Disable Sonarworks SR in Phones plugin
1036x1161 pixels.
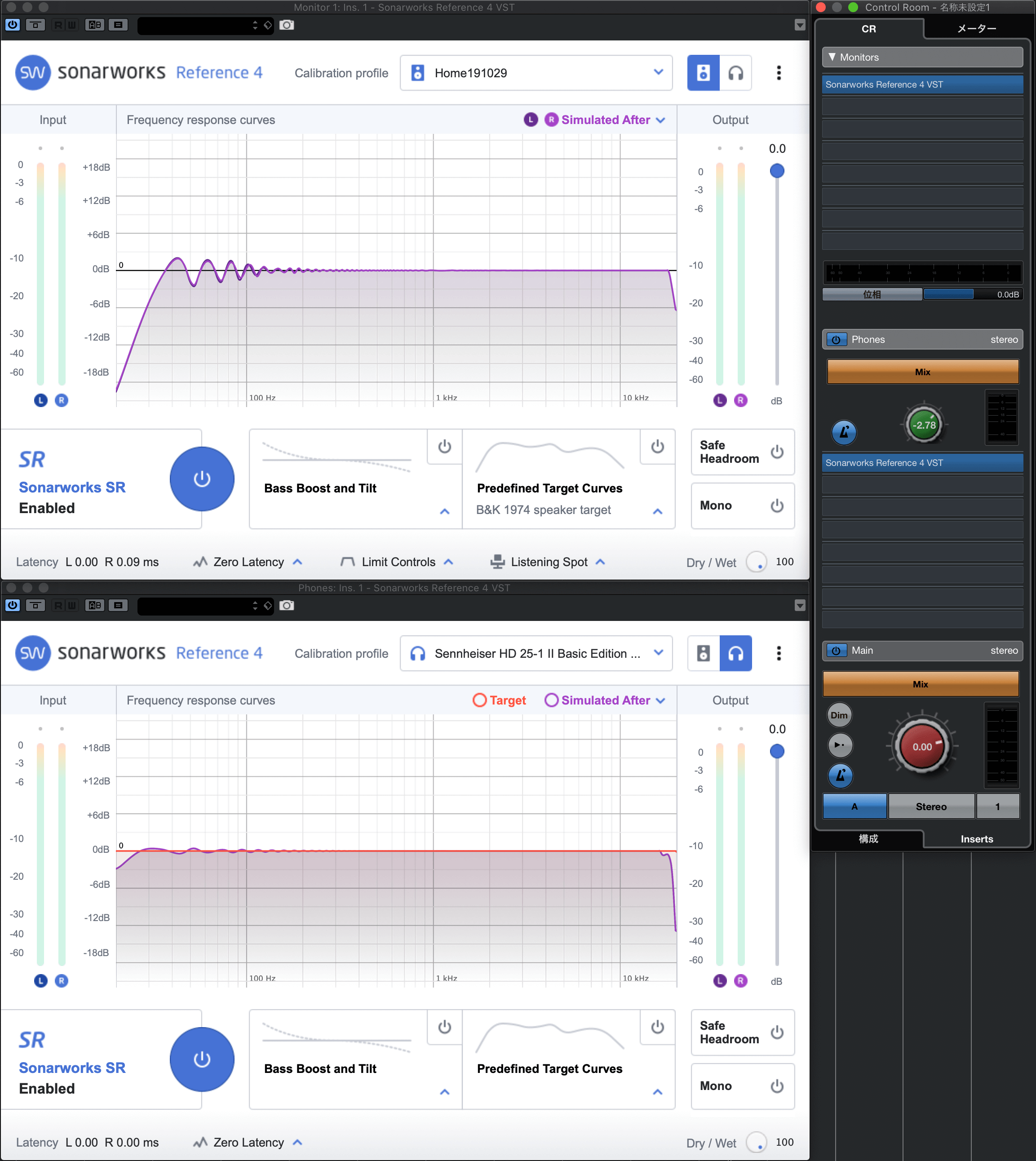(x=202, y=1059)
